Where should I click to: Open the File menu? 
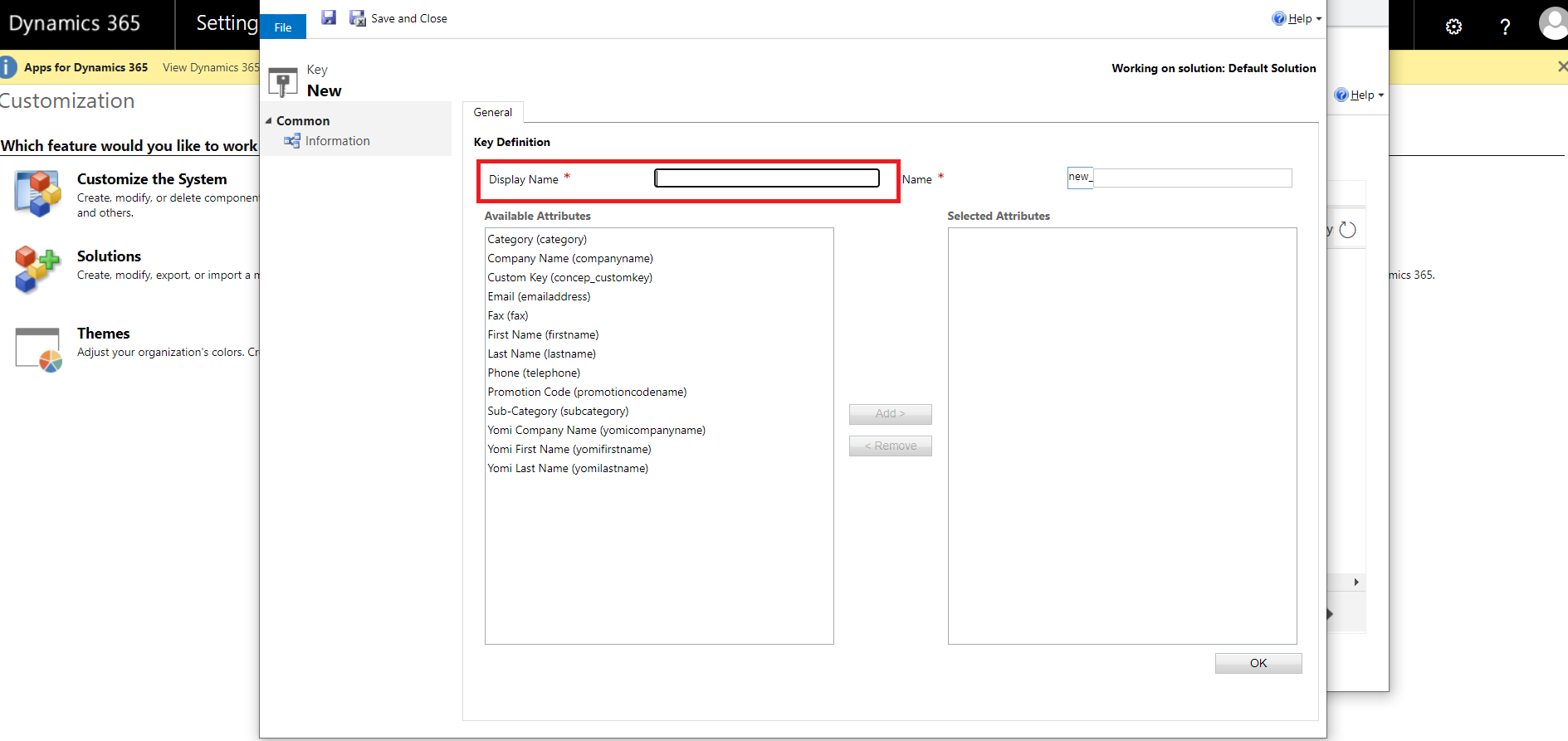[x=283, y=27]
